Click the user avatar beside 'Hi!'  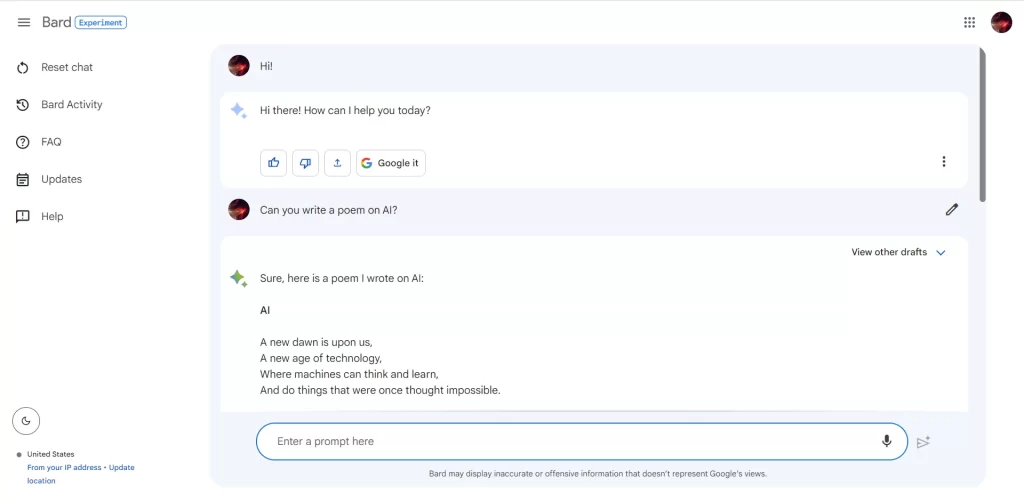pyautogui.click(x=238, y=65)
